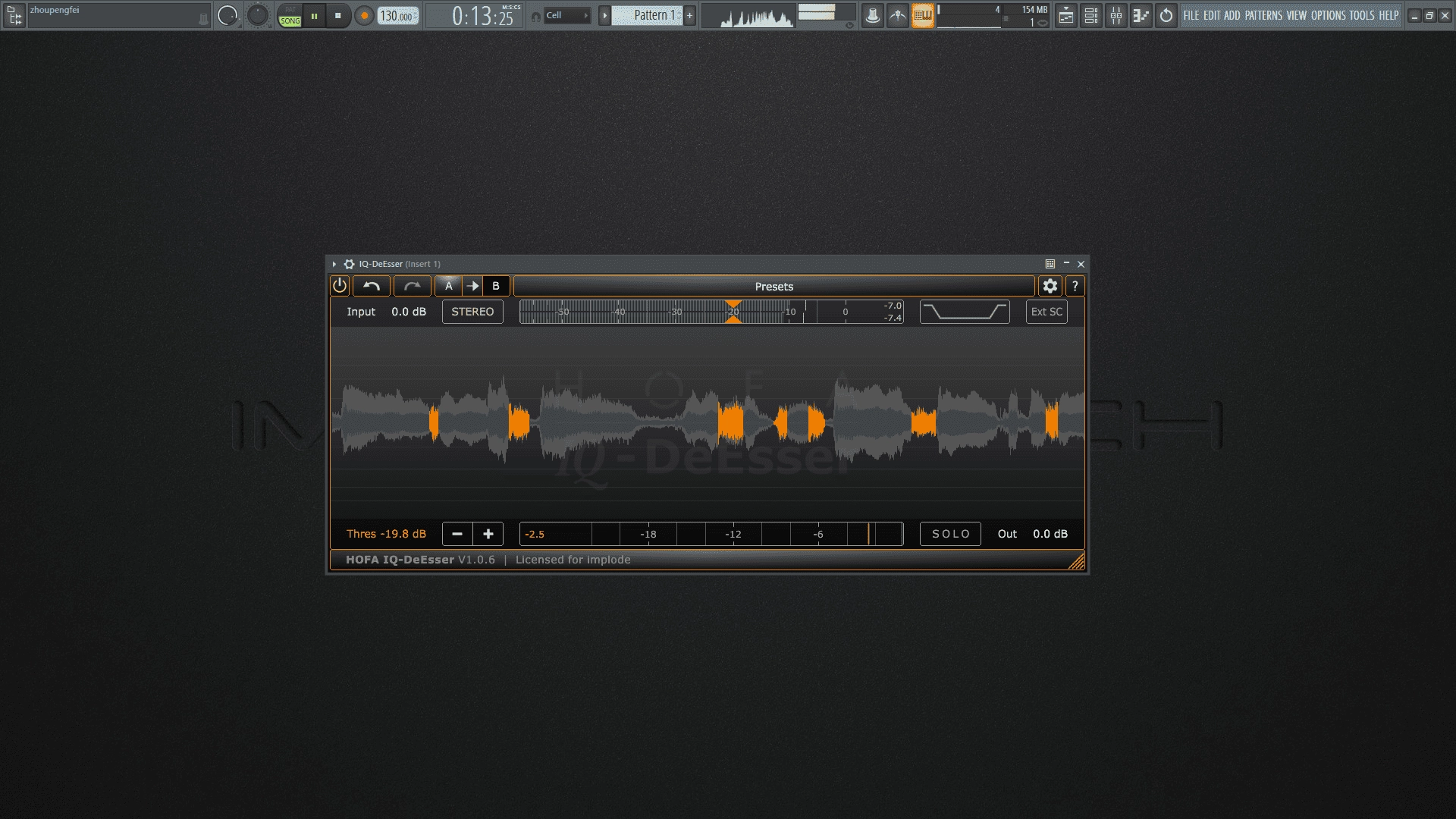
Task: Select Pattern 1 in pattern box
Action: tap(648, 15)
